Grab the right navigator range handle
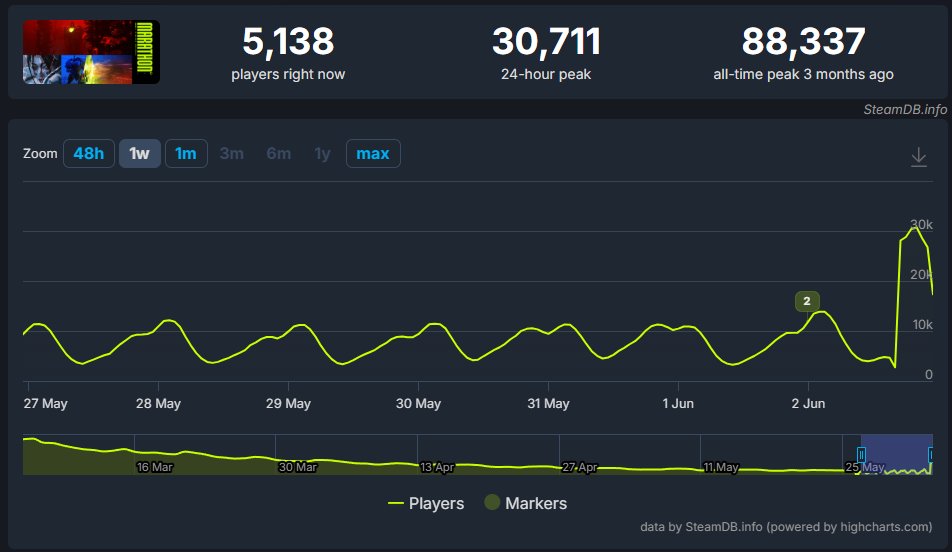The image size is (952, 552). [x=931, y=454]
